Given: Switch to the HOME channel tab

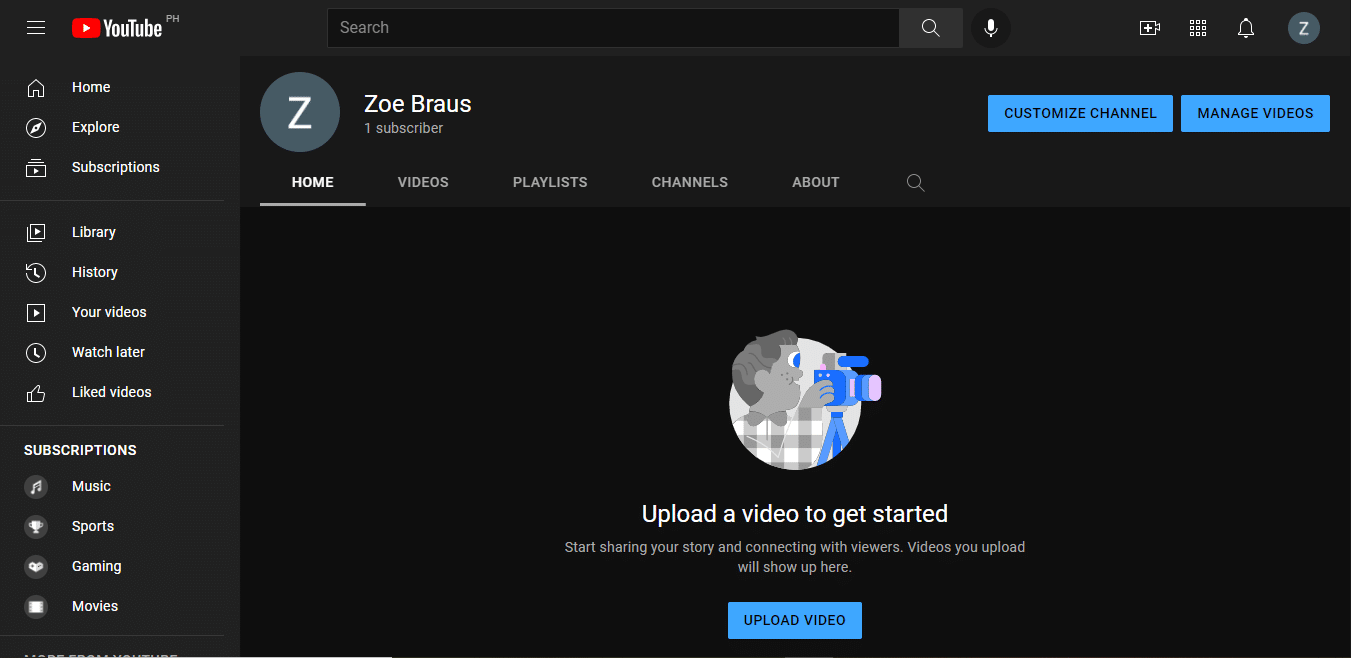Looking at the screenshot, I should [313, 182].
